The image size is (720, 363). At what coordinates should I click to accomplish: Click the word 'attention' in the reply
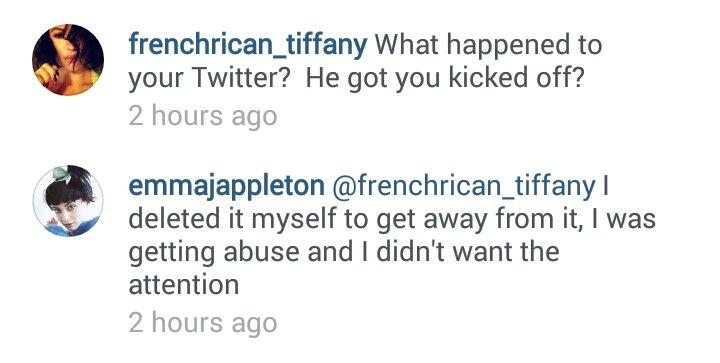[184, 285]
